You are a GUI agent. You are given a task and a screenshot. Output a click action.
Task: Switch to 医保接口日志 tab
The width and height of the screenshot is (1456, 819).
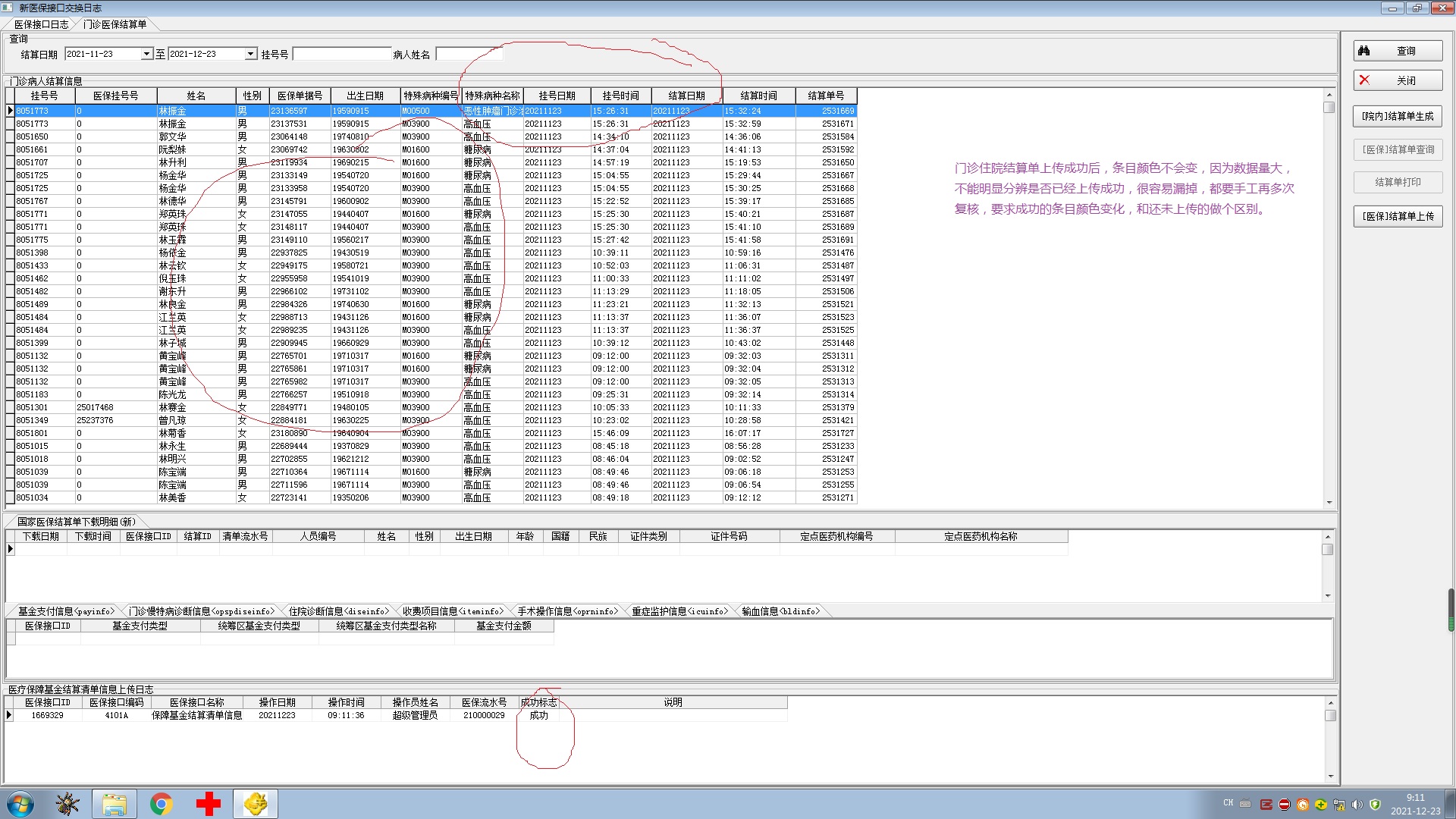tap(41, 24)
